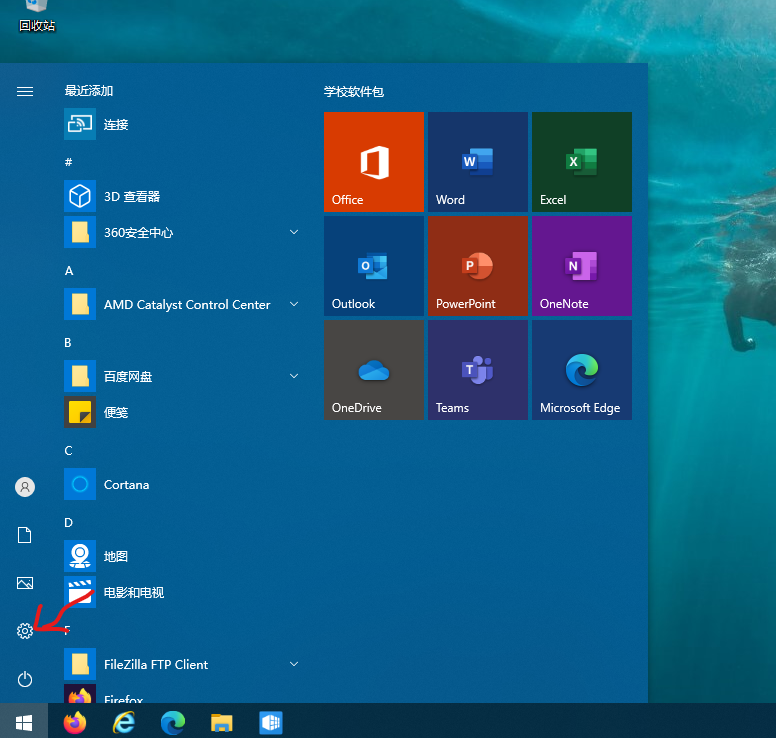
Task: Click the letter A group header
Action: point(69,270)
